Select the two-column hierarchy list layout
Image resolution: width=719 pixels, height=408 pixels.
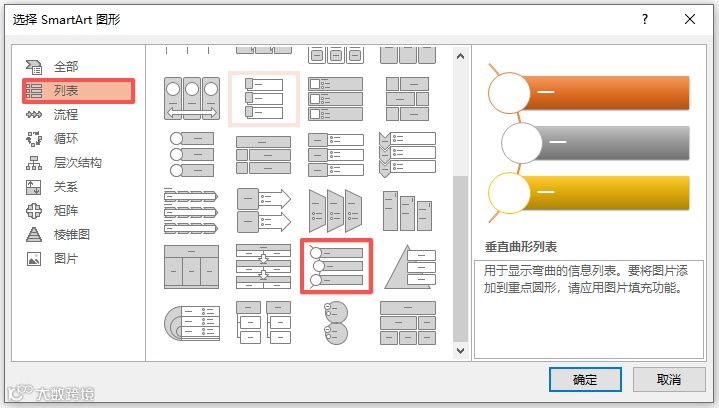[x=264, y=322]
